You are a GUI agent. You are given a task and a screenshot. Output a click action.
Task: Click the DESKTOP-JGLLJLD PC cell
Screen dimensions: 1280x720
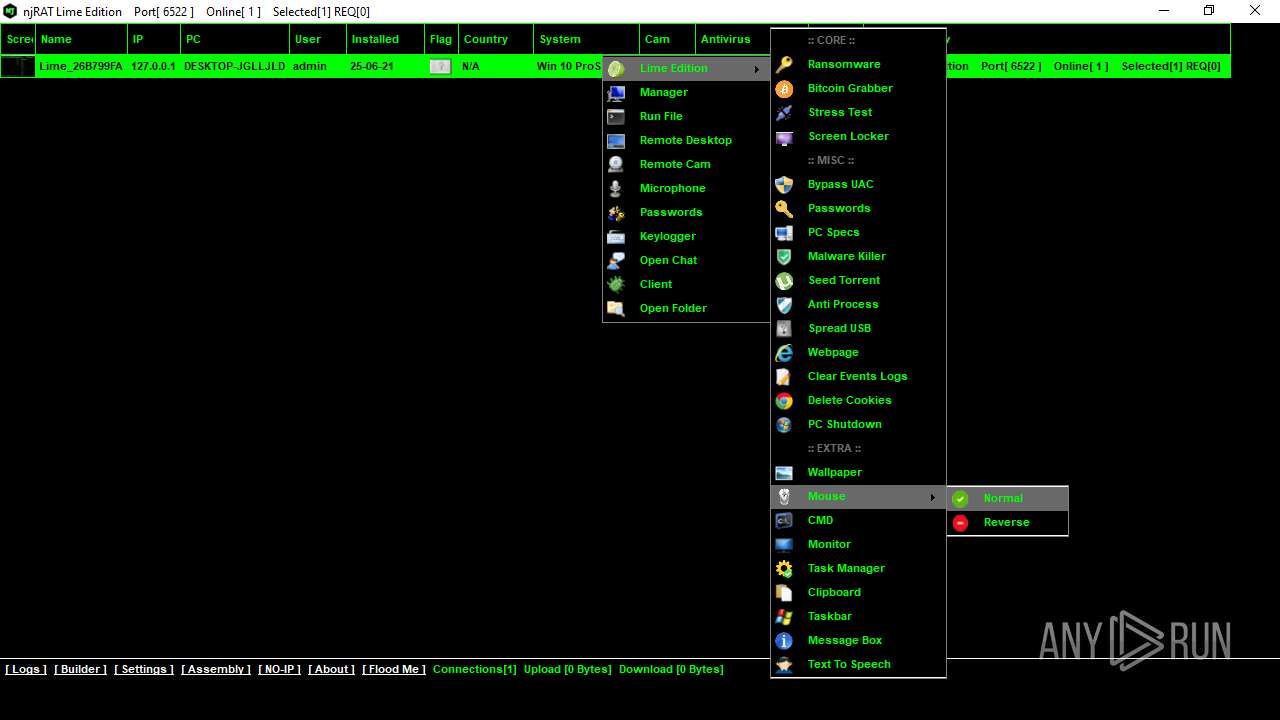coord(235,66)
